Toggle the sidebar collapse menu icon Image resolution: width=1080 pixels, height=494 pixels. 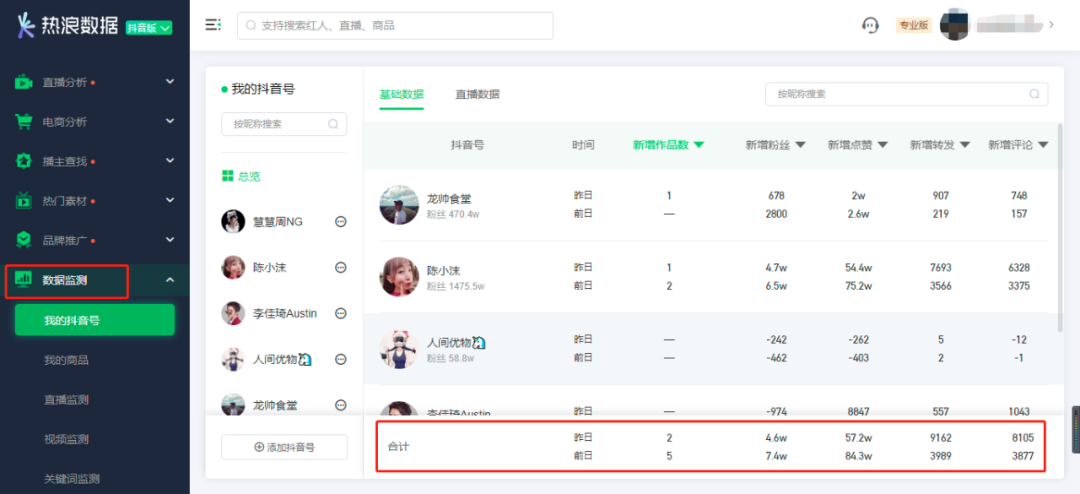(x=213, y=25)
